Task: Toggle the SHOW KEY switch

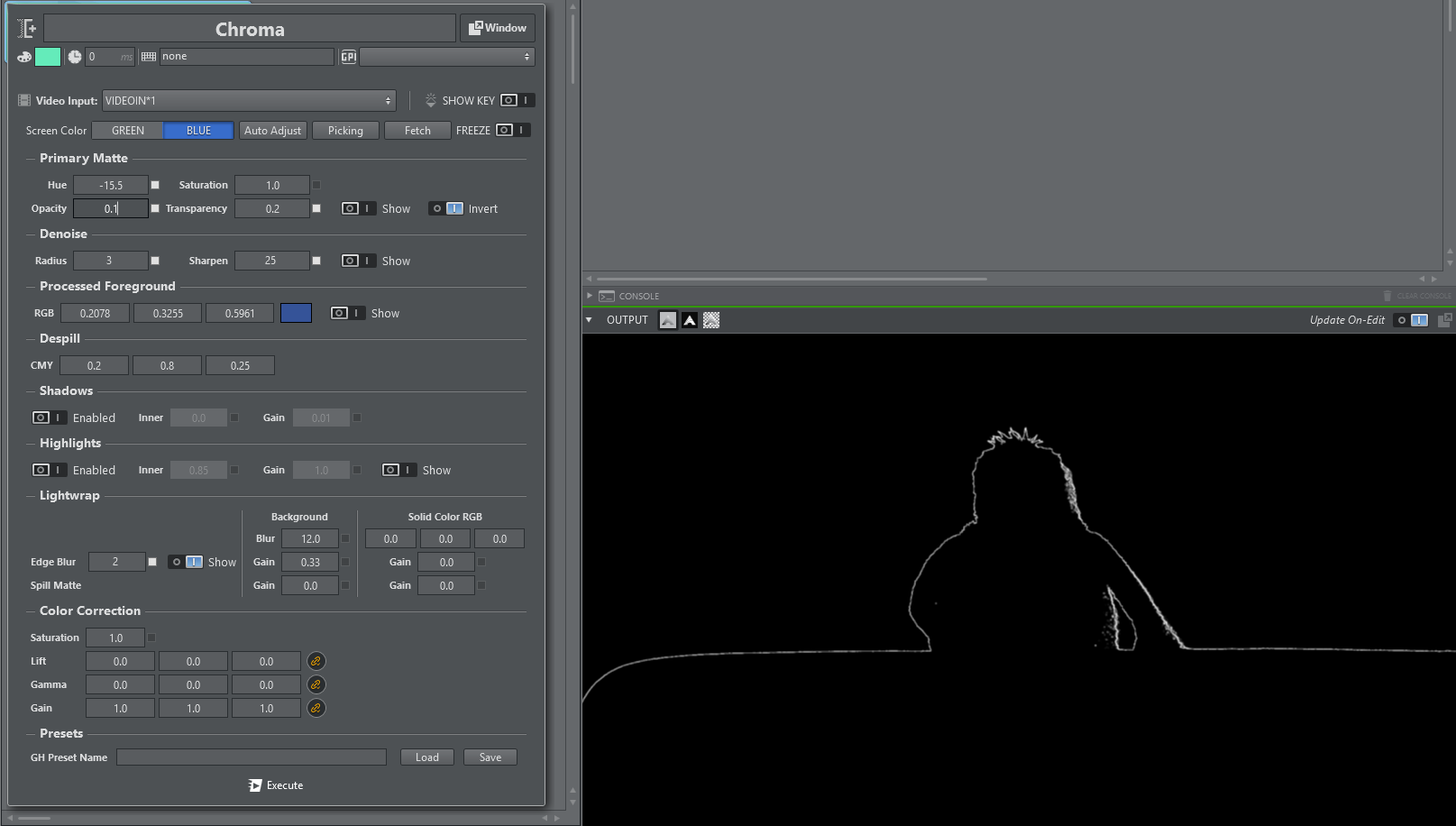Action: pos(516,100)
